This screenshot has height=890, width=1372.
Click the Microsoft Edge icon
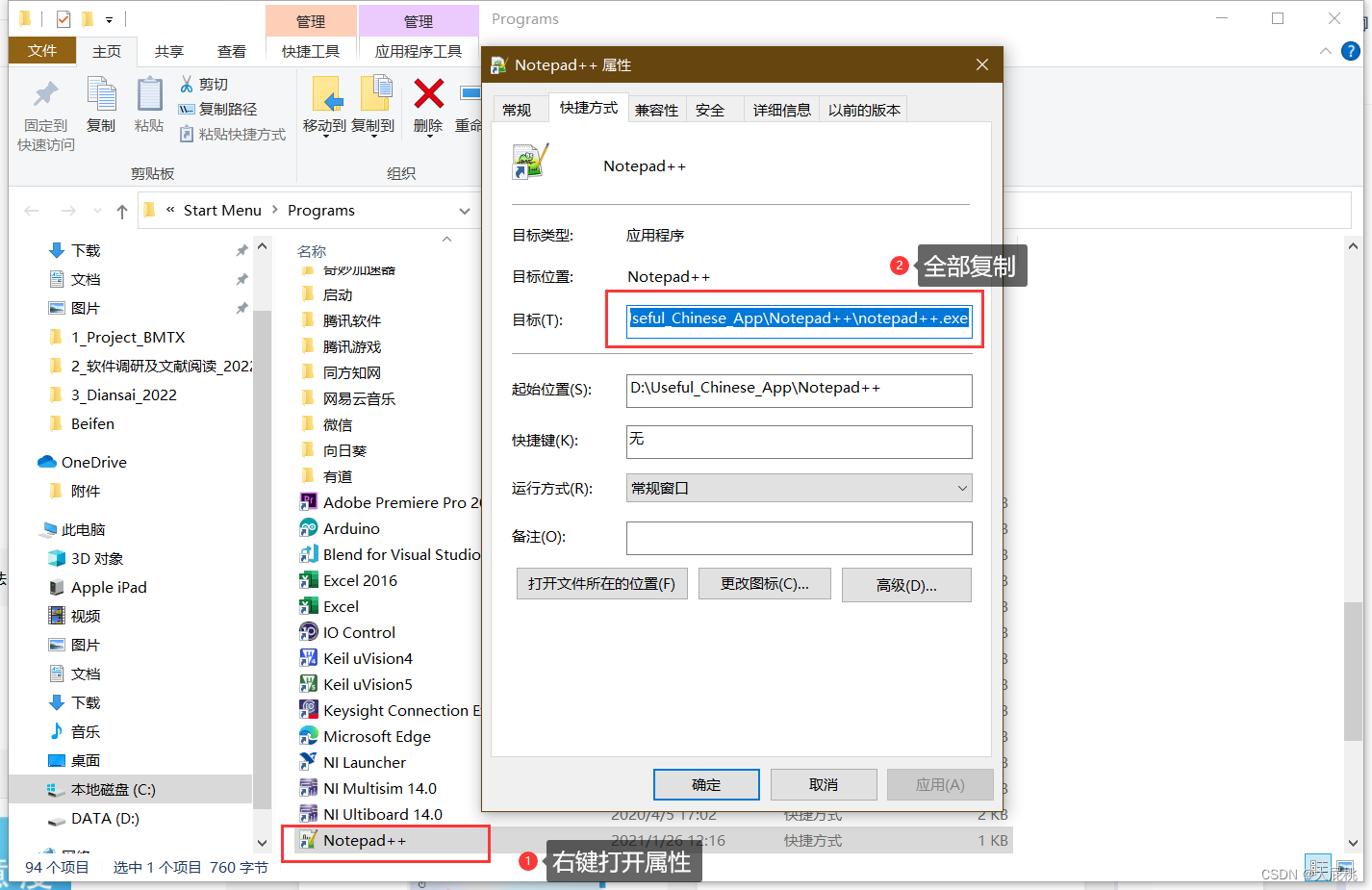tap(308, 736)
